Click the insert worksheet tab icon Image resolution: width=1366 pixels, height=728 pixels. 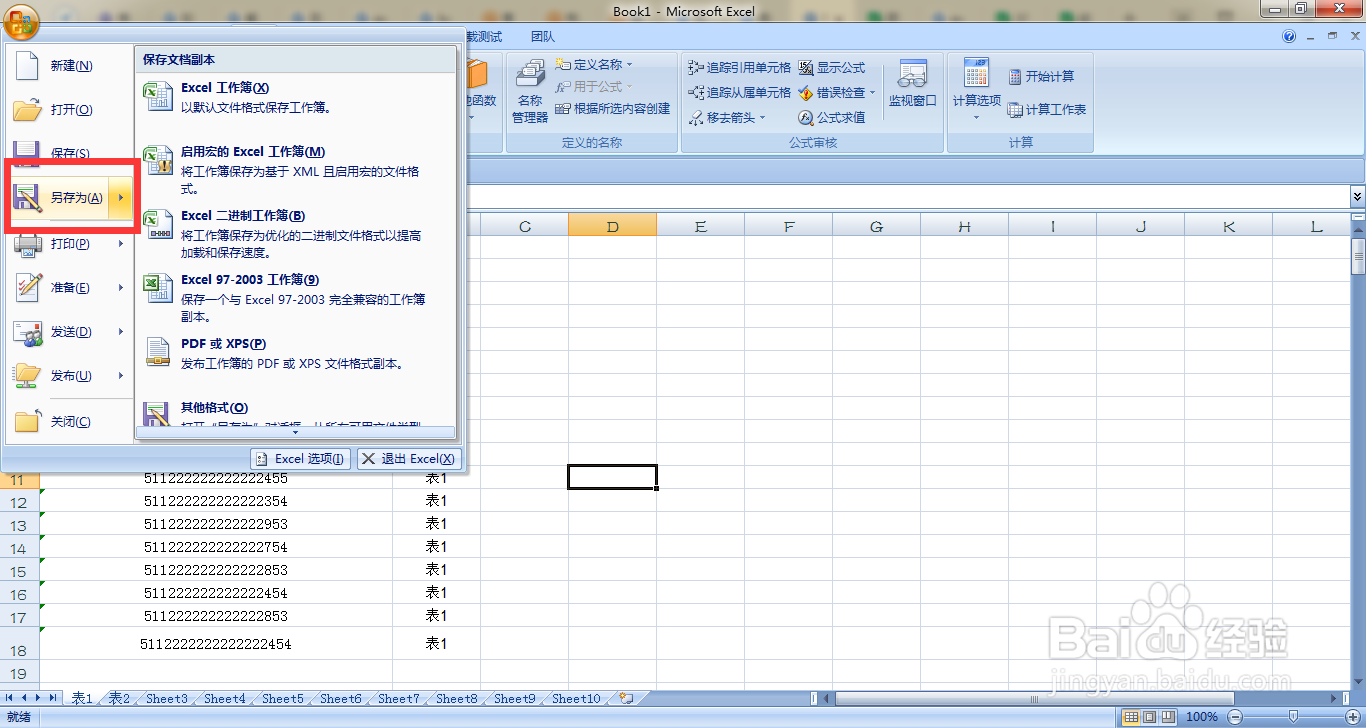(x=626, y=699)
